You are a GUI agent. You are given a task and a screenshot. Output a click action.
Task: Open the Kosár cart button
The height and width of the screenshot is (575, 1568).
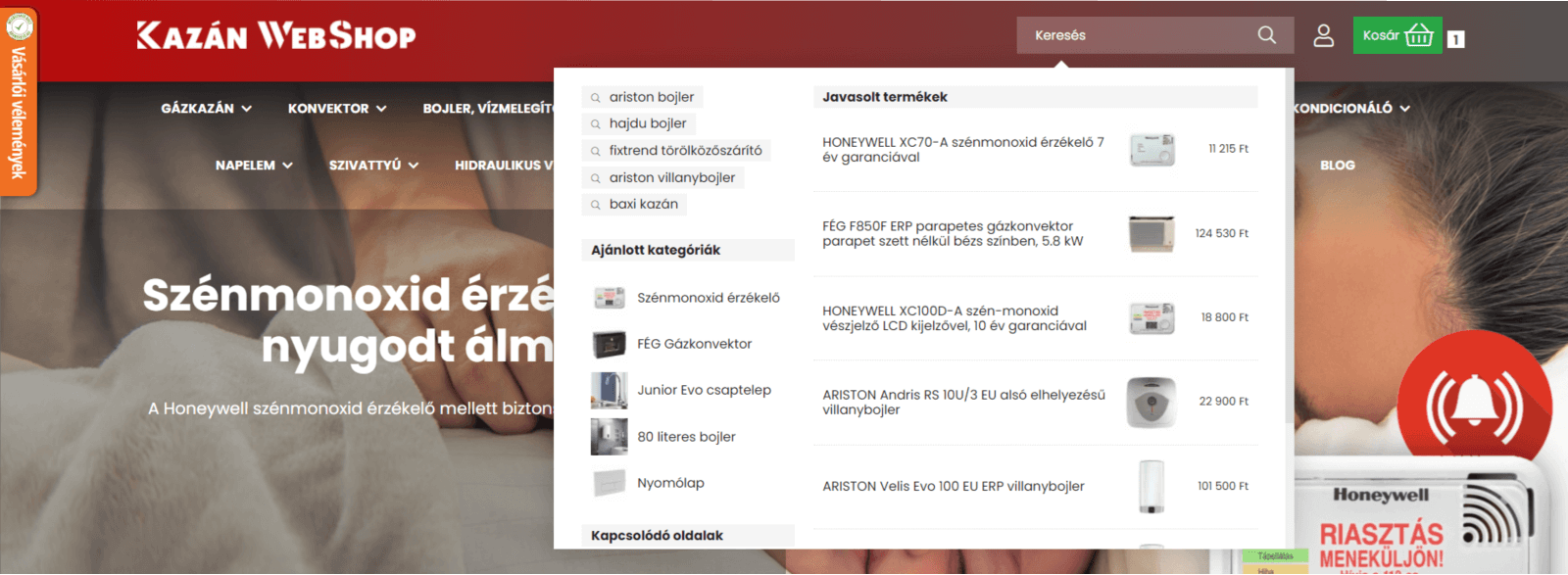point(1397,35)
